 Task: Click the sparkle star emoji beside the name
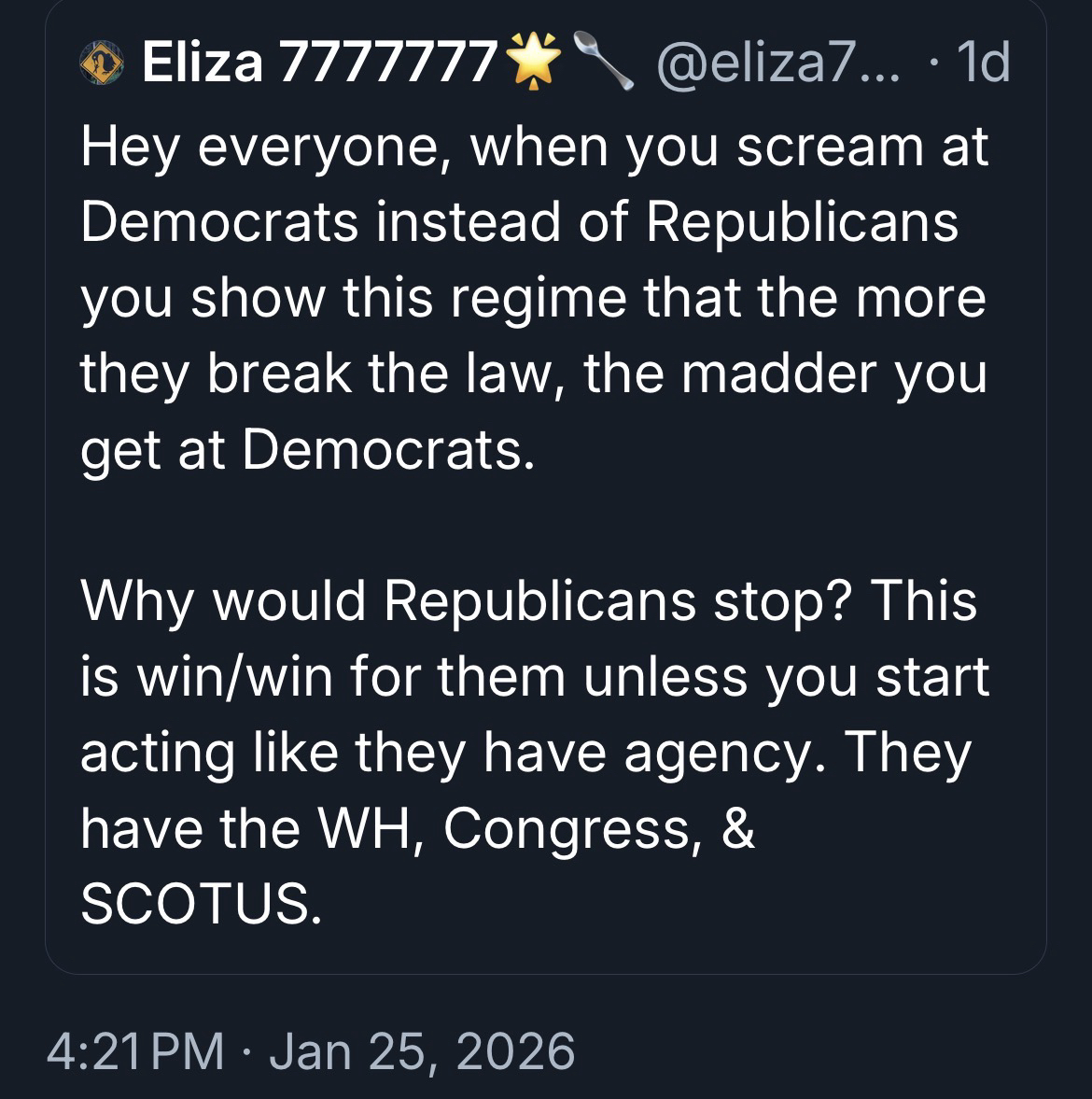click(x=532, y=63)
